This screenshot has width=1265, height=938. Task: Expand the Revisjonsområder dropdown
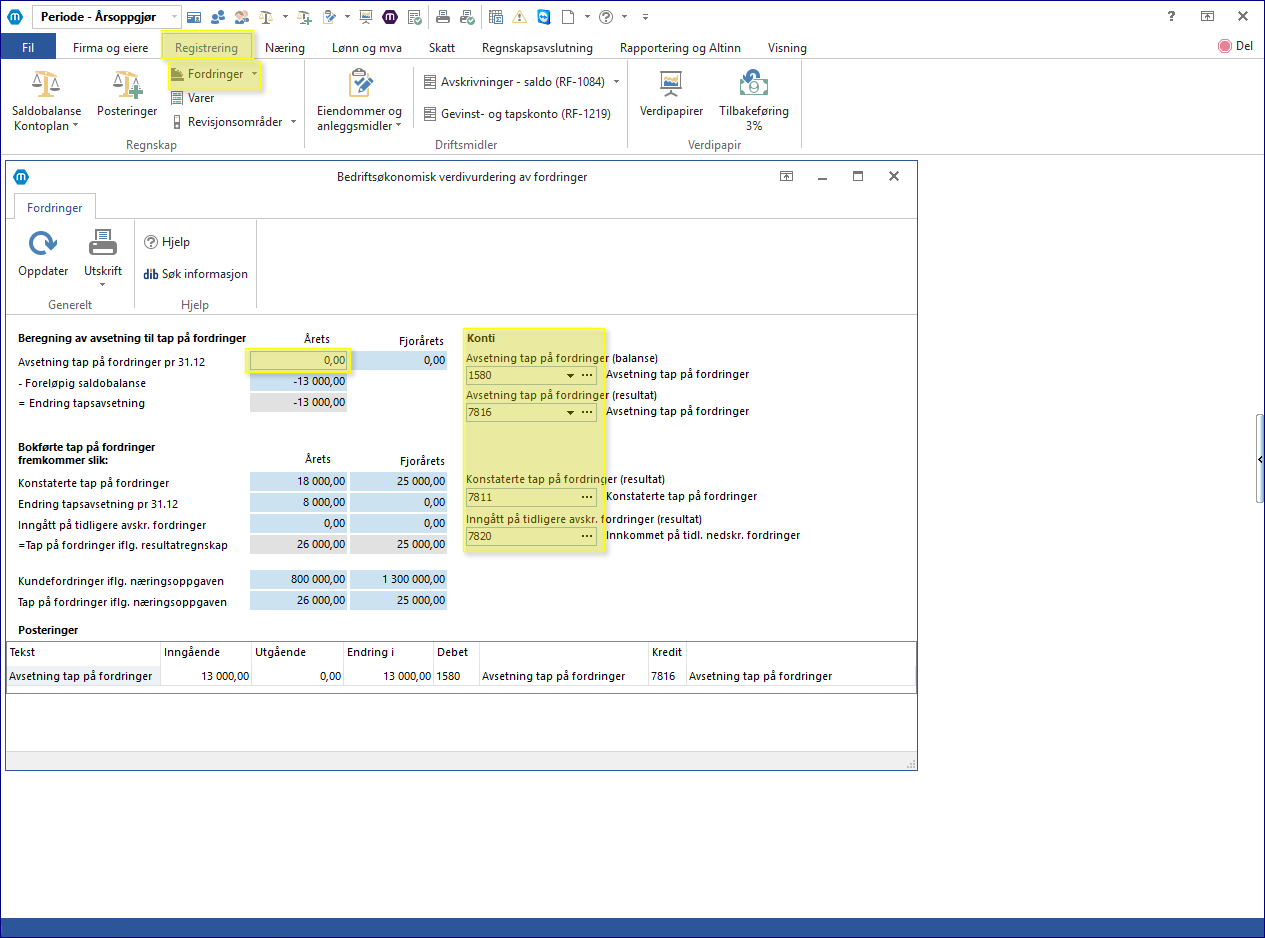[x=294, y=122]
